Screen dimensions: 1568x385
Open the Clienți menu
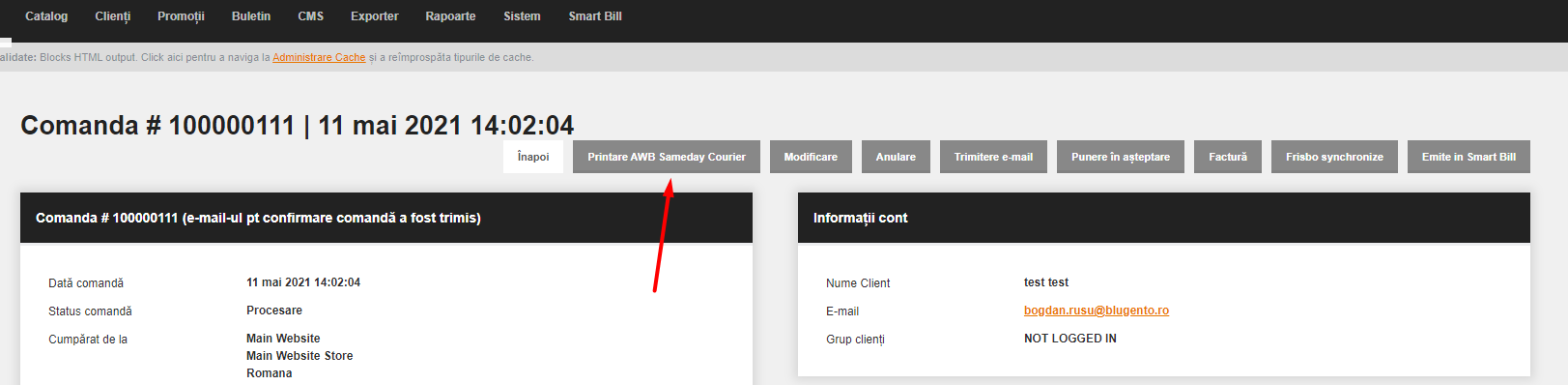pyautogui.click(x=113, y=16)
